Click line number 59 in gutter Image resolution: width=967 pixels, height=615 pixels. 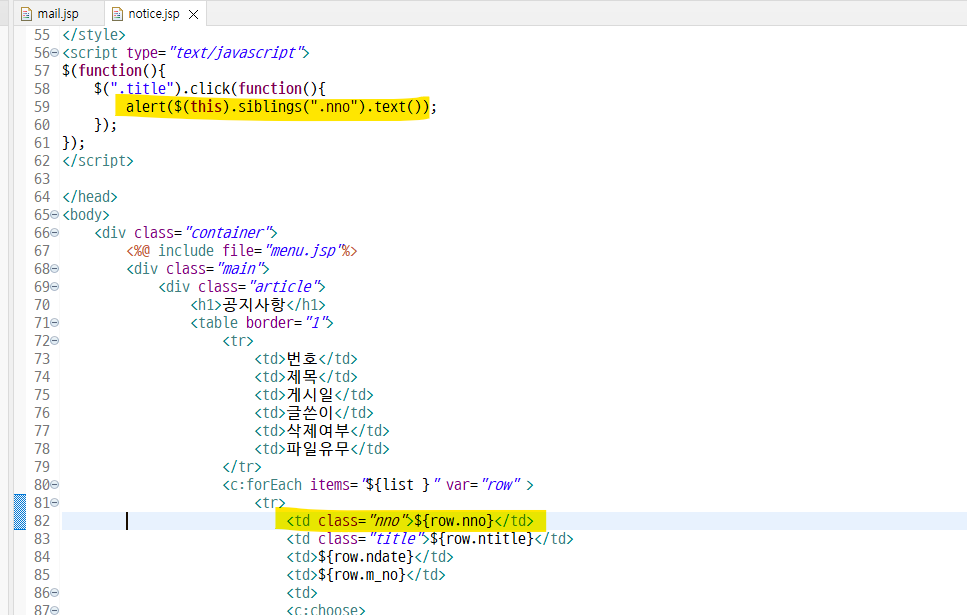tap(42, 107)
